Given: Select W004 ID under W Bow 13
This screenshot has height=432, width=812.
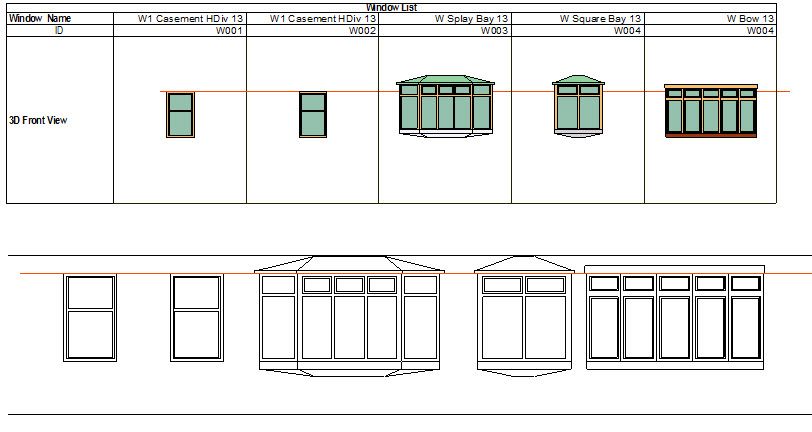Looking at the screenshot, I should pyautogui.click(x=710, y=31).
